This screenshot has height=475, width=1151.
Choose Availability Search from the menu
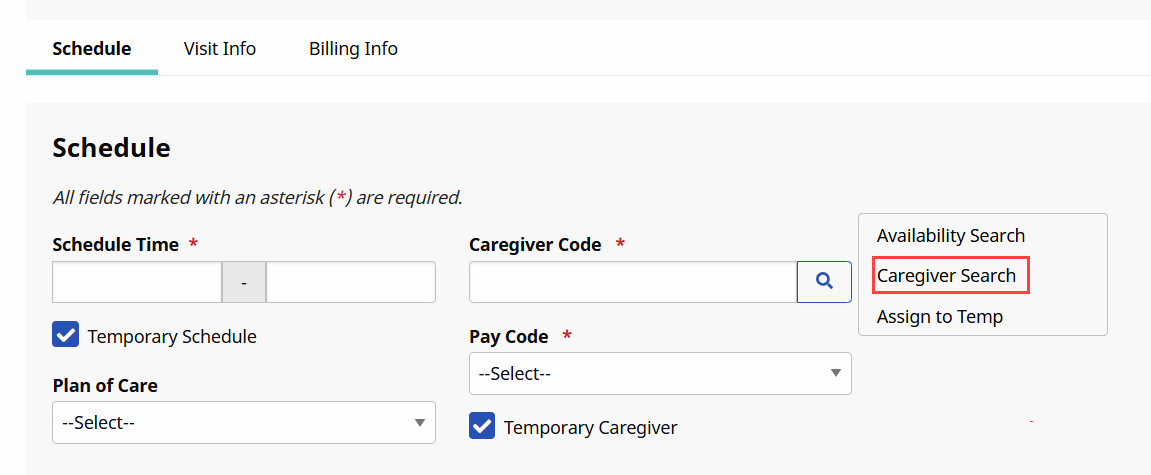[950, 236]
